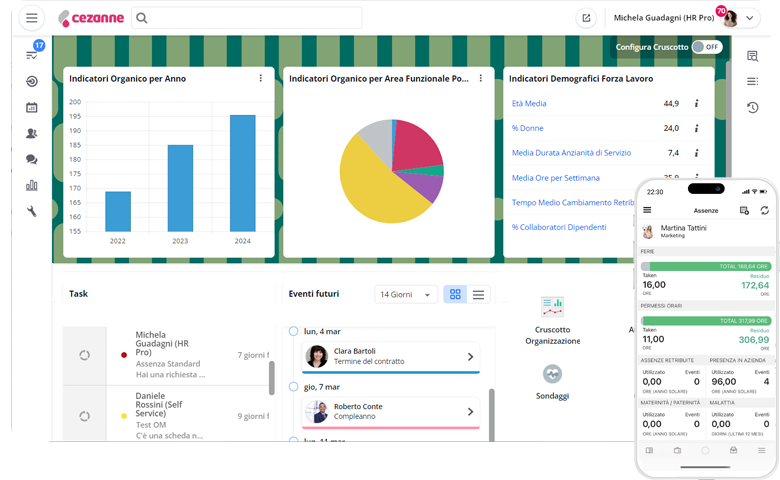
Task: Open the 14 Giorni dropdown
Action: 406,294
